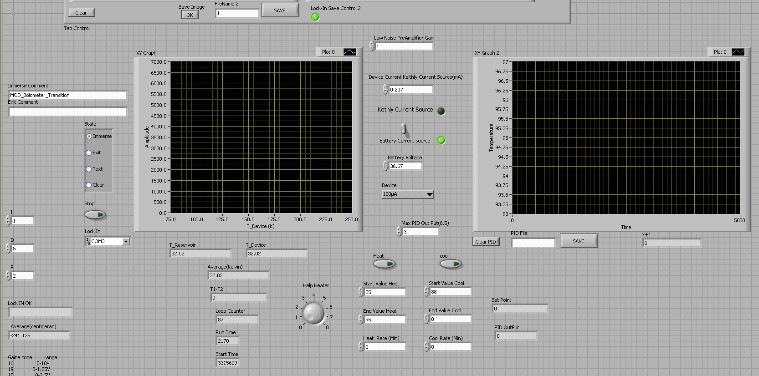Select the Clear radio option in State
The width and height of the screenshot is (759, 376).
[x=89, y=185]
